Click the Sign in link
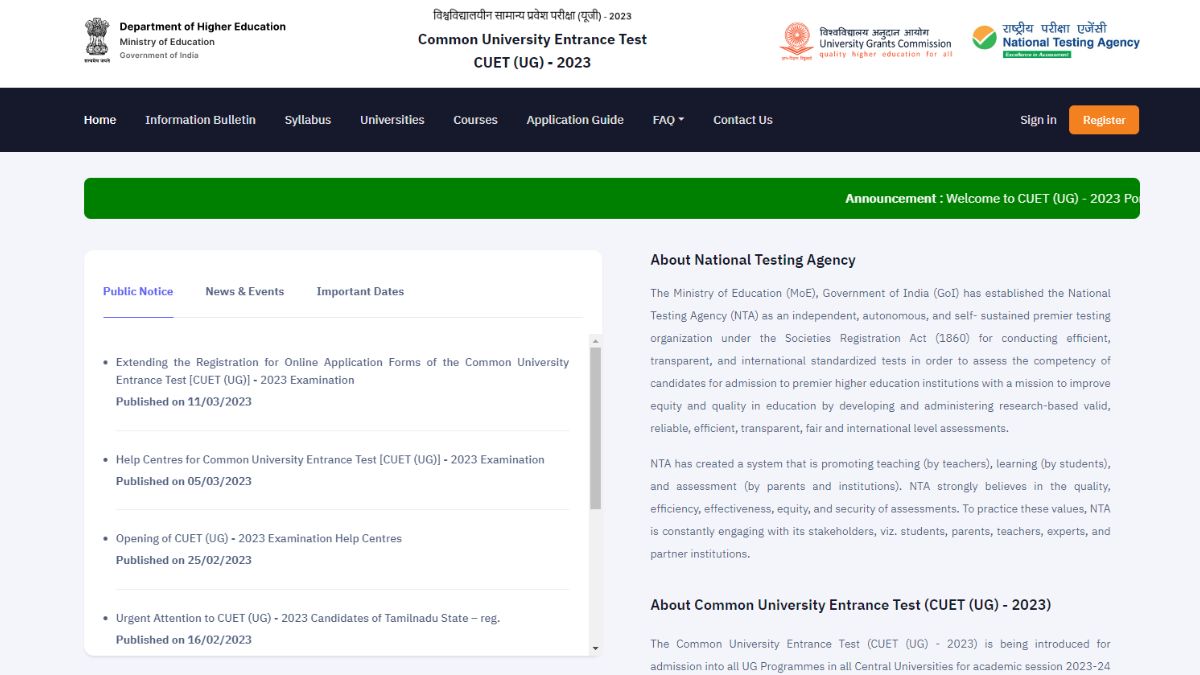Viewport: 1200px width, 675px height. click(1038, 120)
